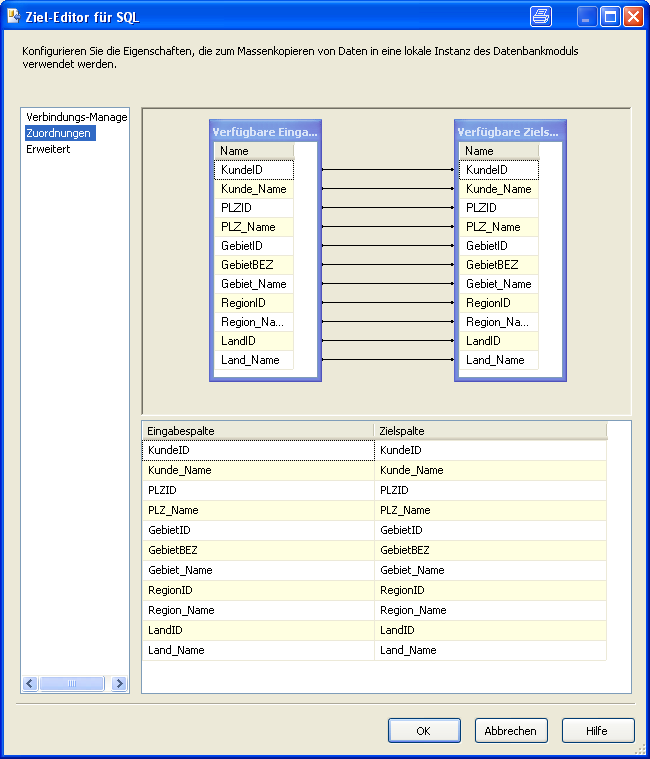Select Kunde_Name in available input columns
Screen dimensions: 650x759
(254, 189)
